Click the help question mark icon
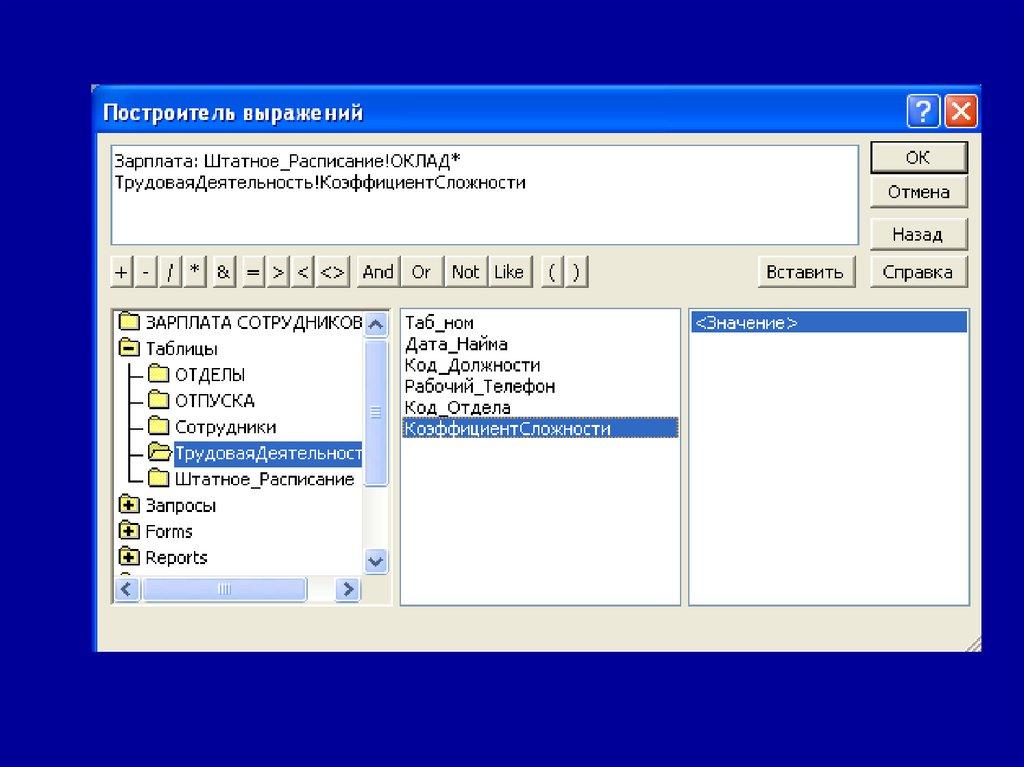This screenshot has width=1024, height=767. (x=923, y=112)
